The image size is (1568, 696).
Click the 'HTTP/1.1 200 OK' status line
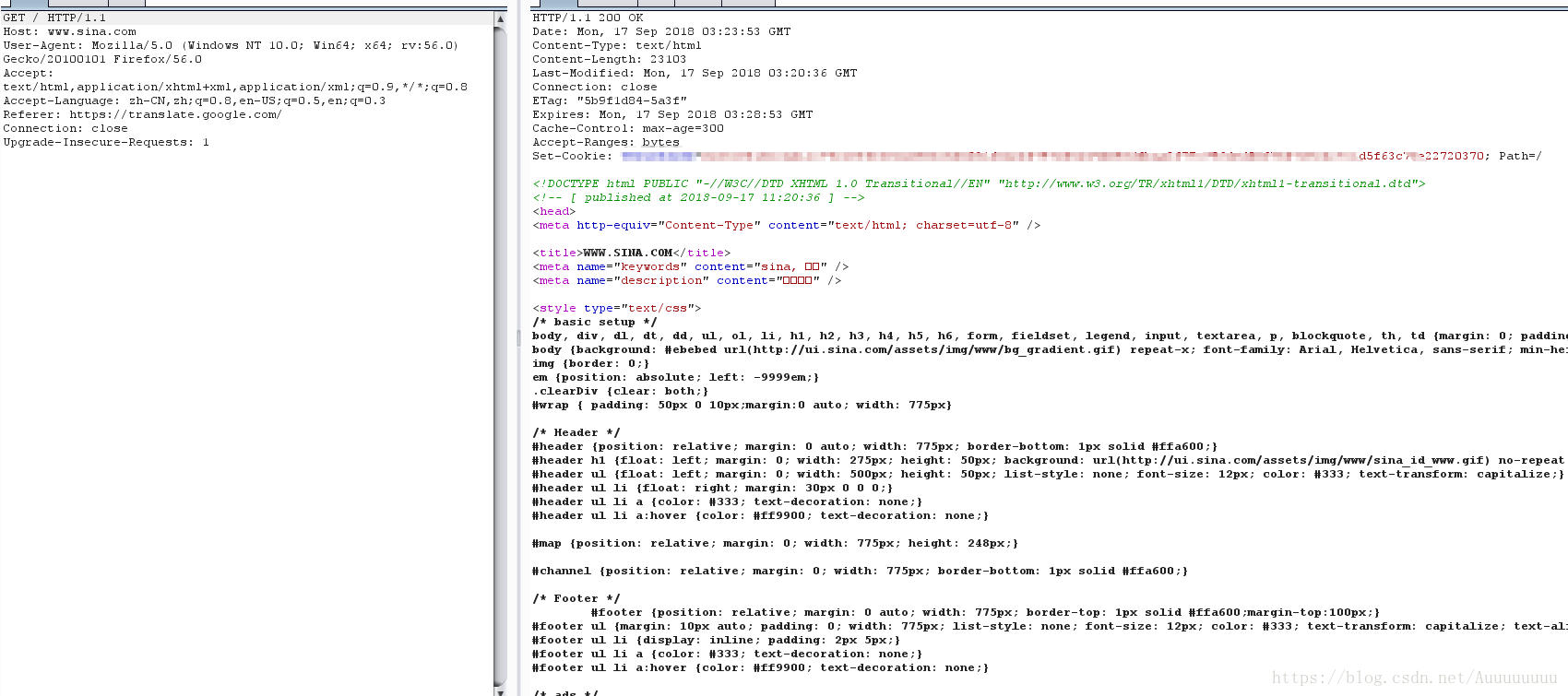pos(588,18)
